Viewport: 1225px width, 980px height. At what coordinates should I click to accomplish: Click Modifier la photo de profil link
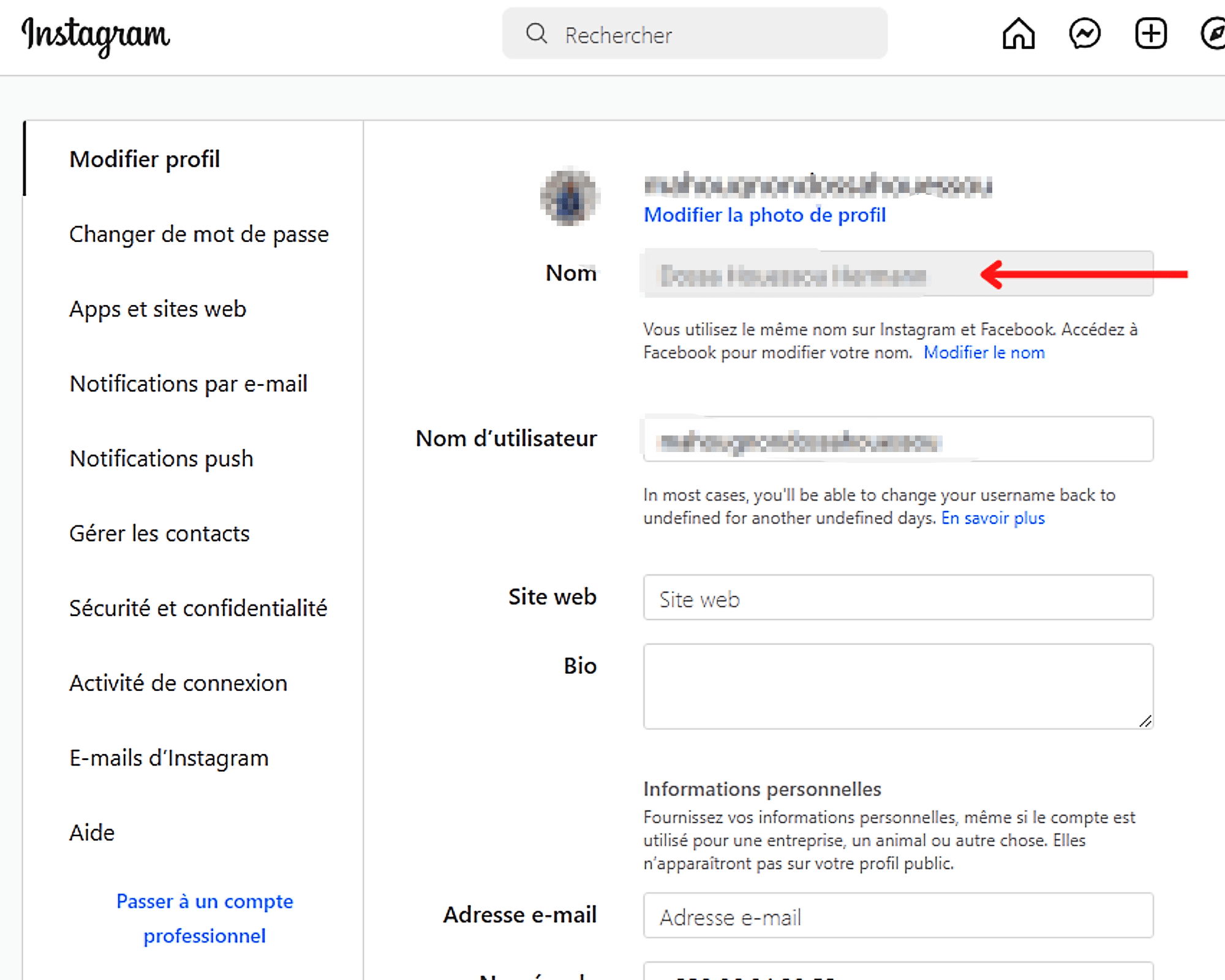[x=764, y=215]
